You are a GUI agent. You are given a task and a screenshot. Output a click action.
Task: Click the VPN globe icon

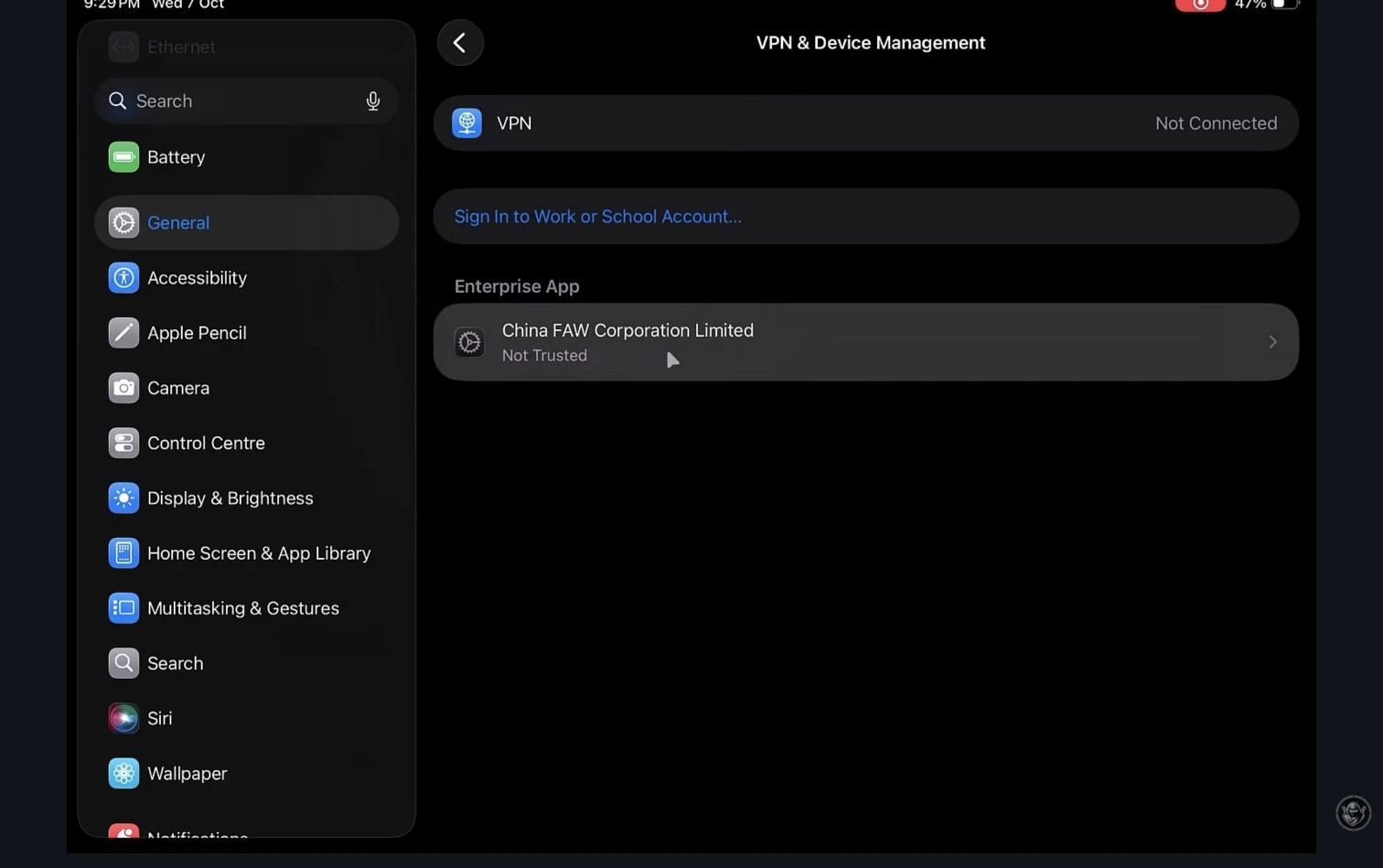click(466, 123)
